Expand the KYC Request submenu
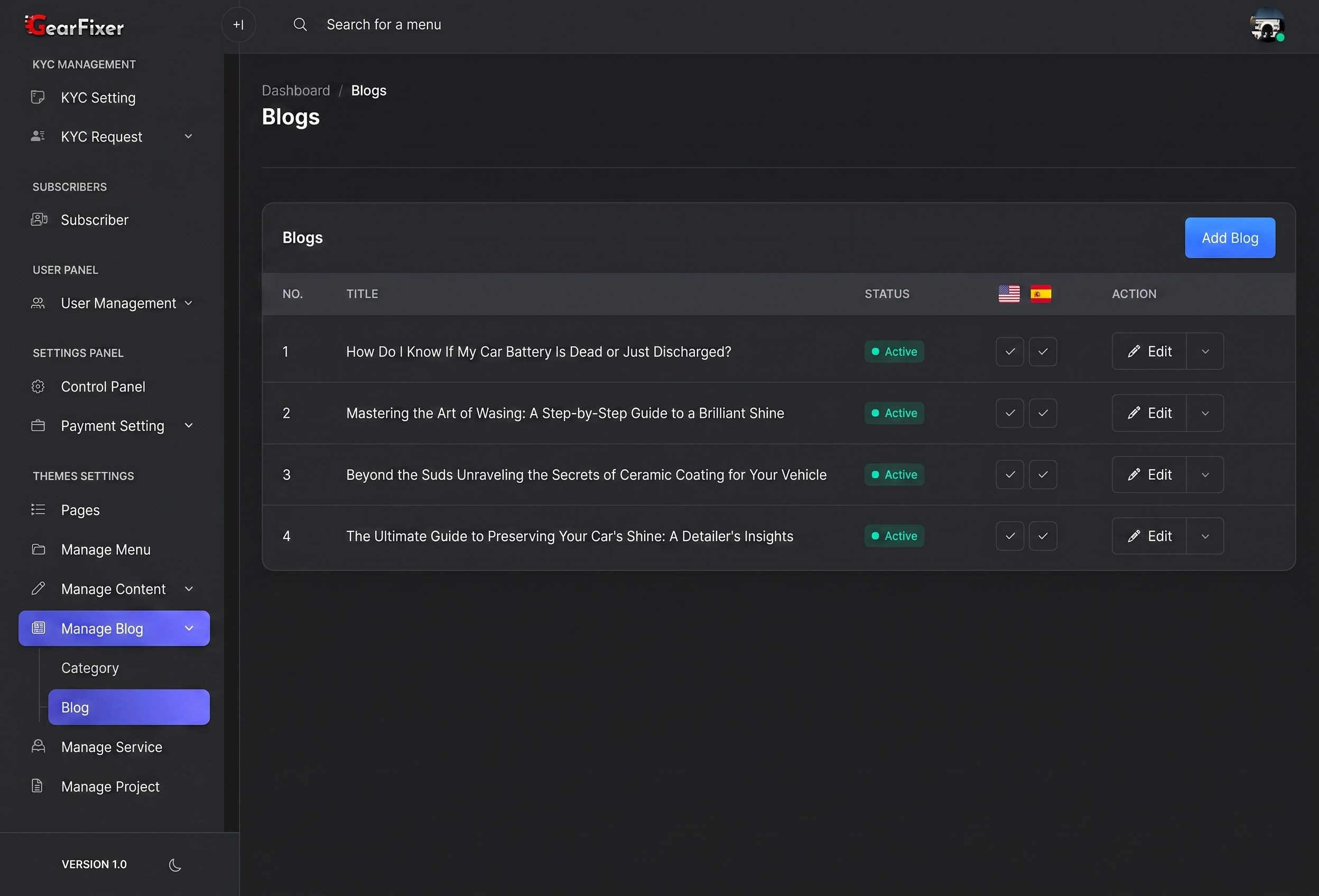The image size is (1319, 896). [x=189, y=136]
